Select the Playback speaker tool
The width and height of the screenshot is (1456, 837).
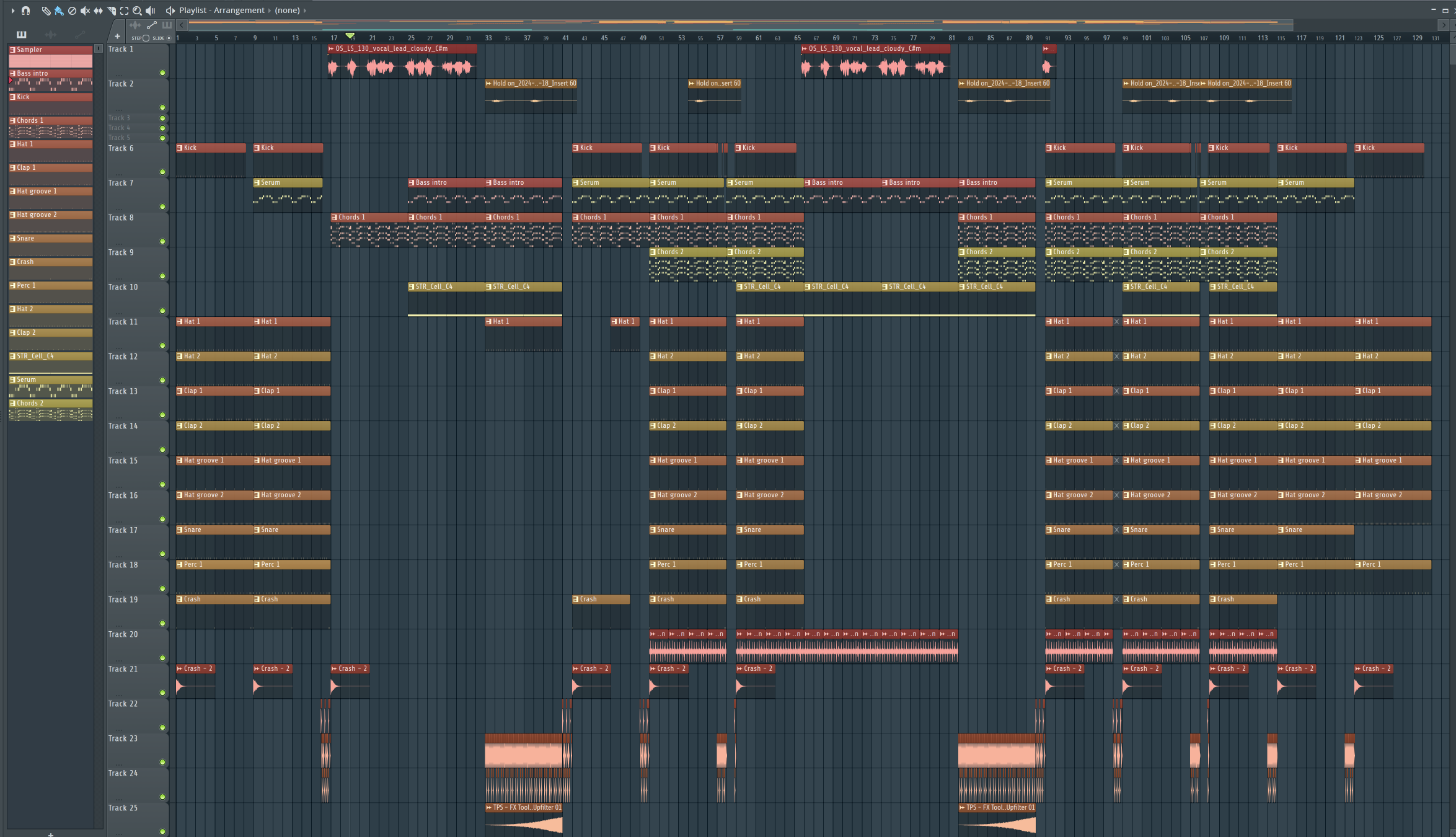point(150,11)
